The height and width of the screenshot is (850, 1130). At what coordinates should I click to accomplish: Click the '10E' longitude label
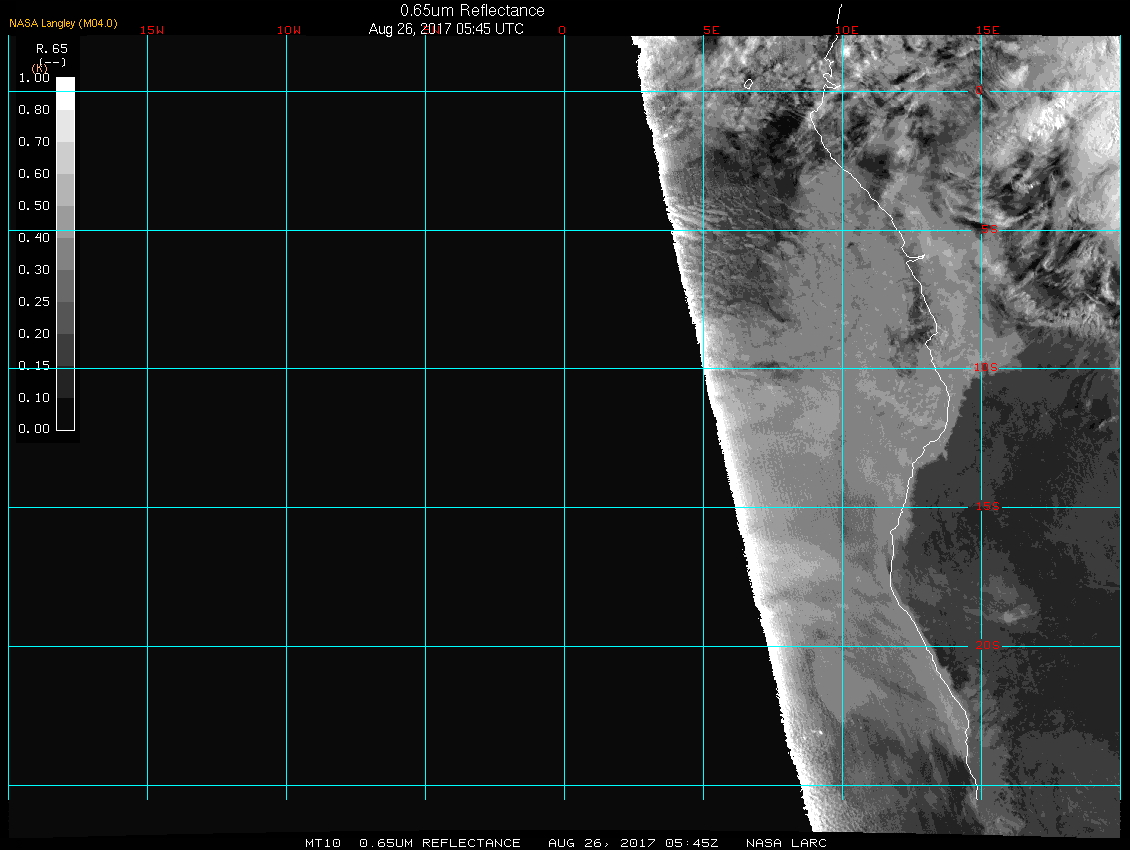click(847, 30)
